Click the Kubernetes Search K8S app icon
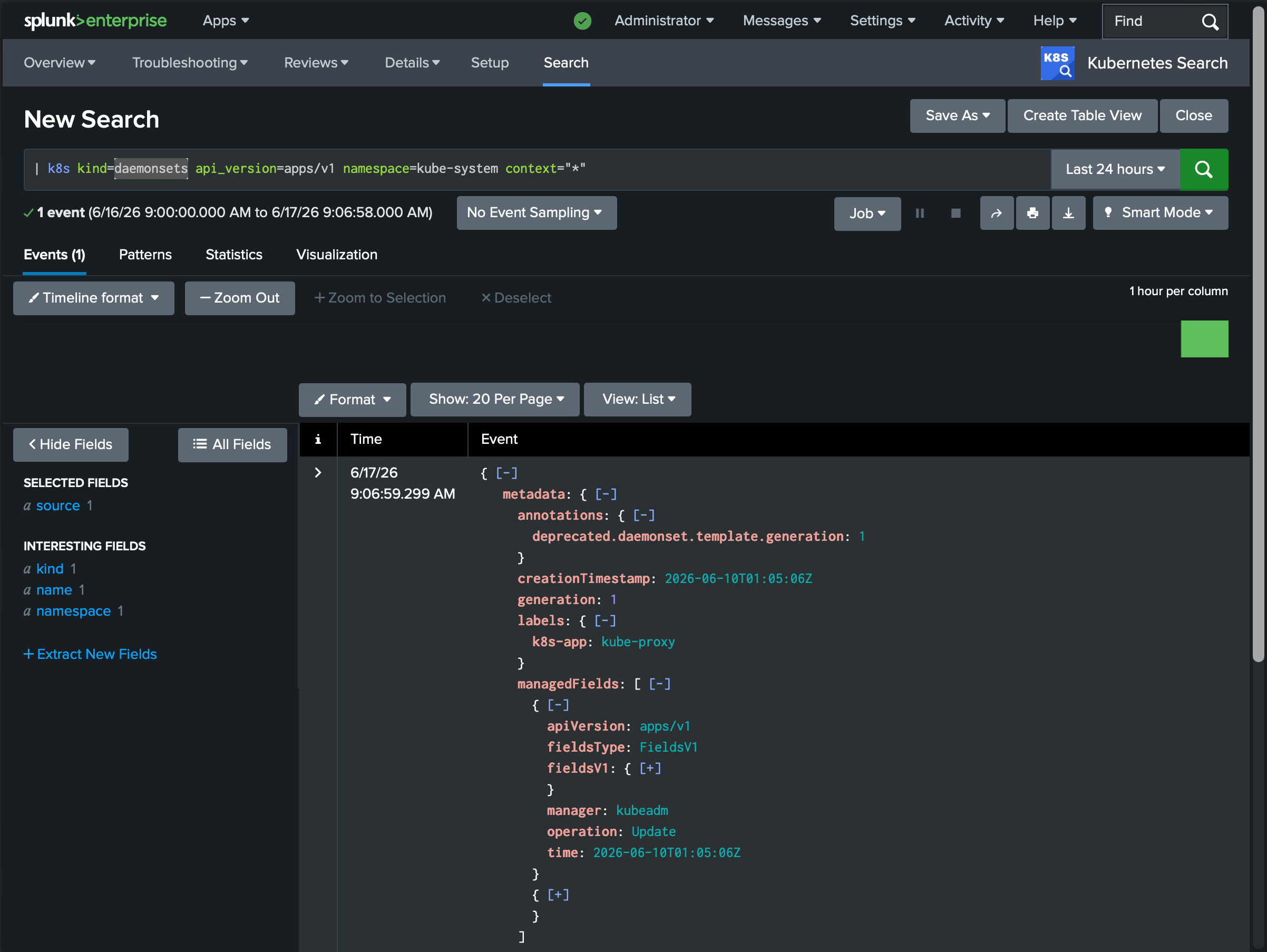 coord(1057,63)
